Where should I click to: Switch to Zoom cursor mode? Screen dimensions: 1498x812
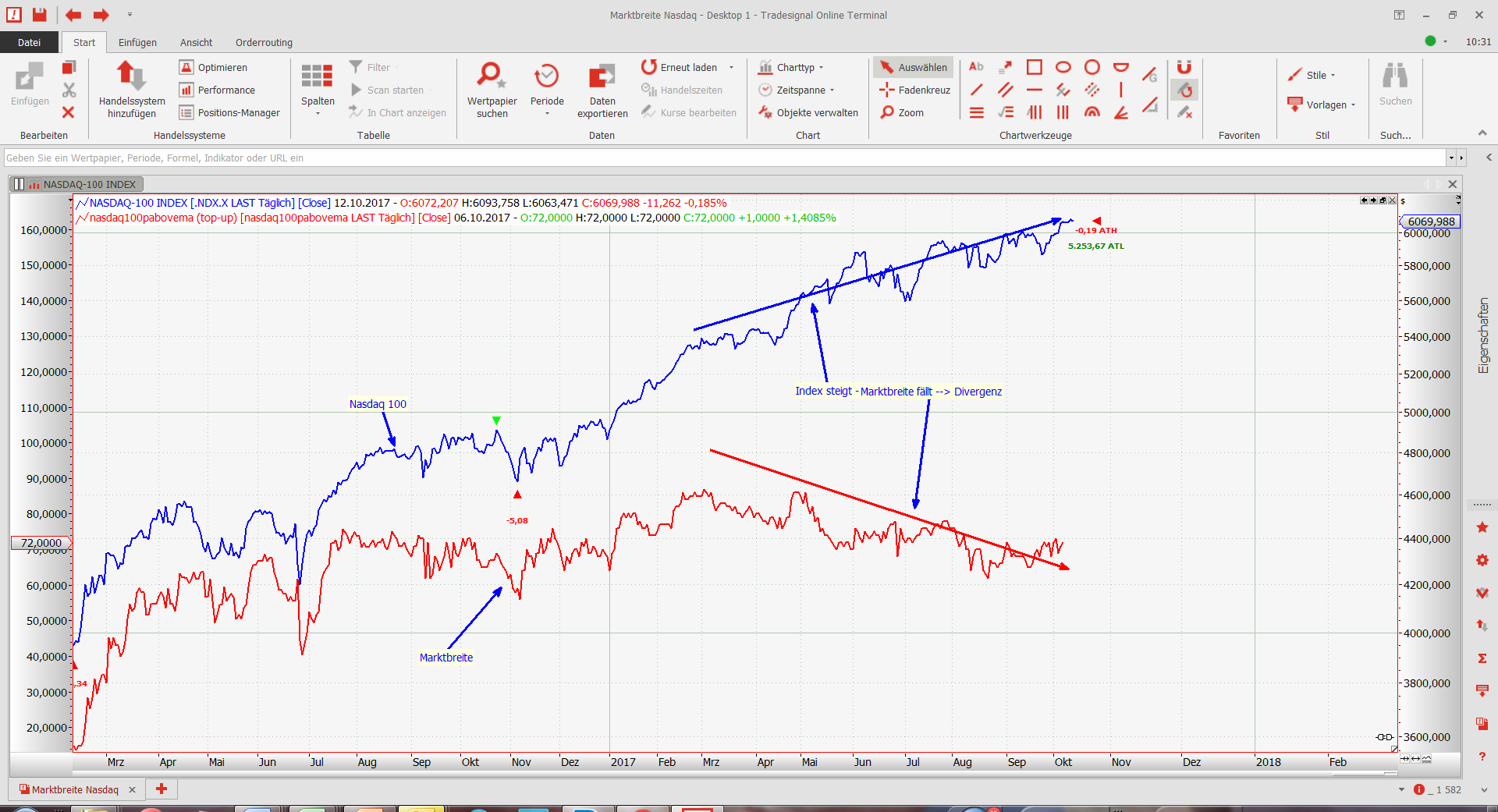[903, 112]
